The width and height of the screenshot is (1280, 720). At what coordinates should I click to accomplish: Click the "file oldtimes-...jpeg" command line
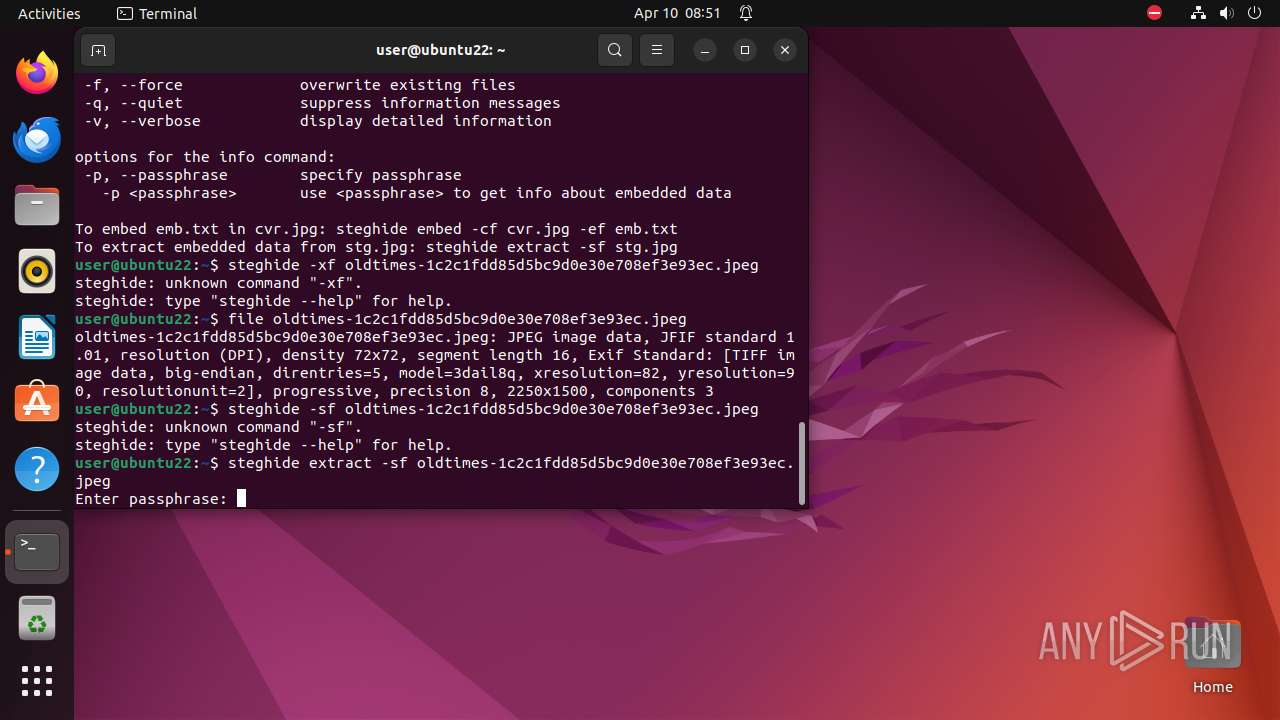point(381,319)
